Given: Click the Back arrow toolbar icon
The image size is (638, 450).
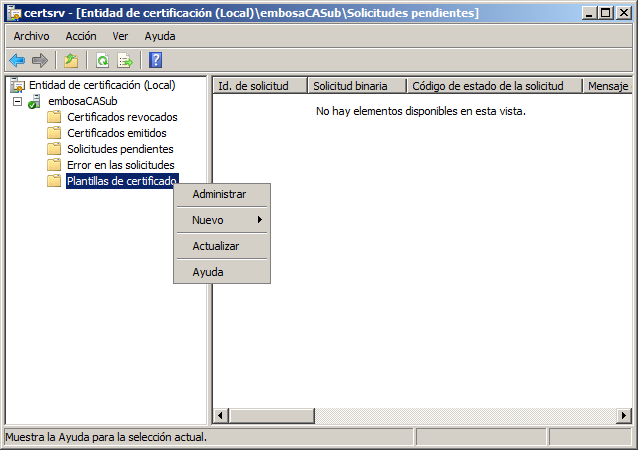Looking at the screenshot, I should click(x=17, y=60).
